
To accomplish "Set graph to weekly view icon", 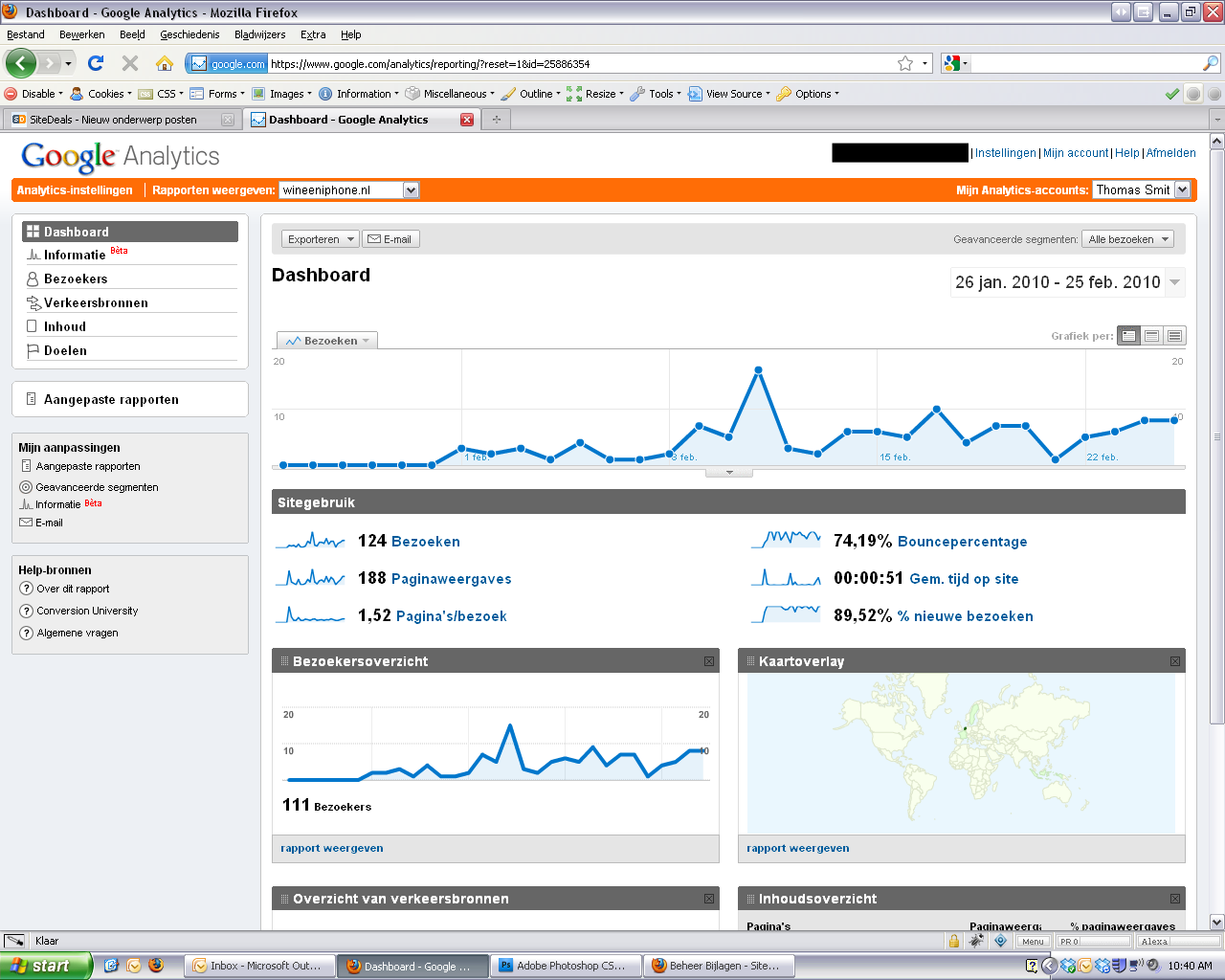I will (1151, 336).
